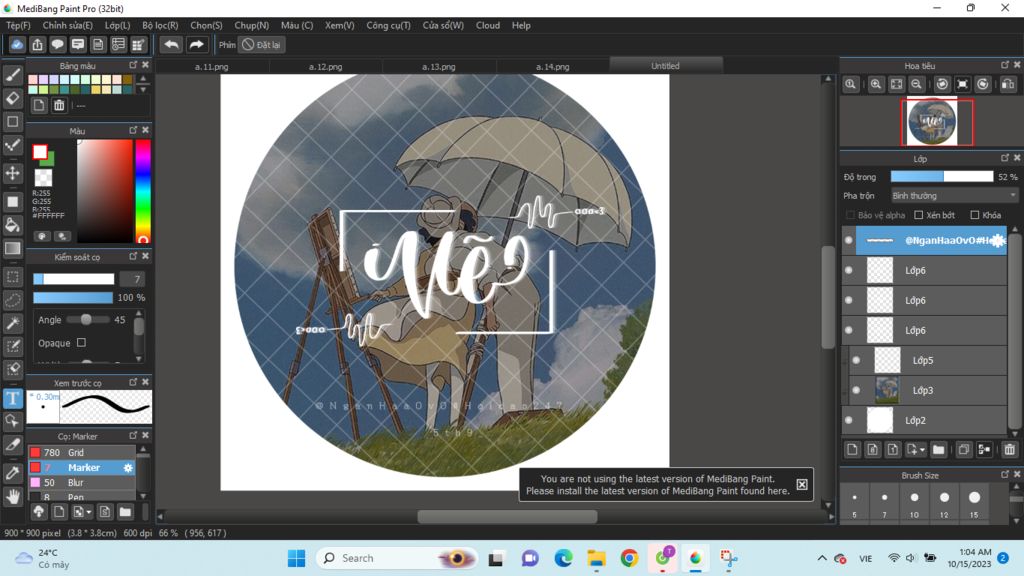
Task: Select the Magic Wand tool
Action: [x=12, y=323]
